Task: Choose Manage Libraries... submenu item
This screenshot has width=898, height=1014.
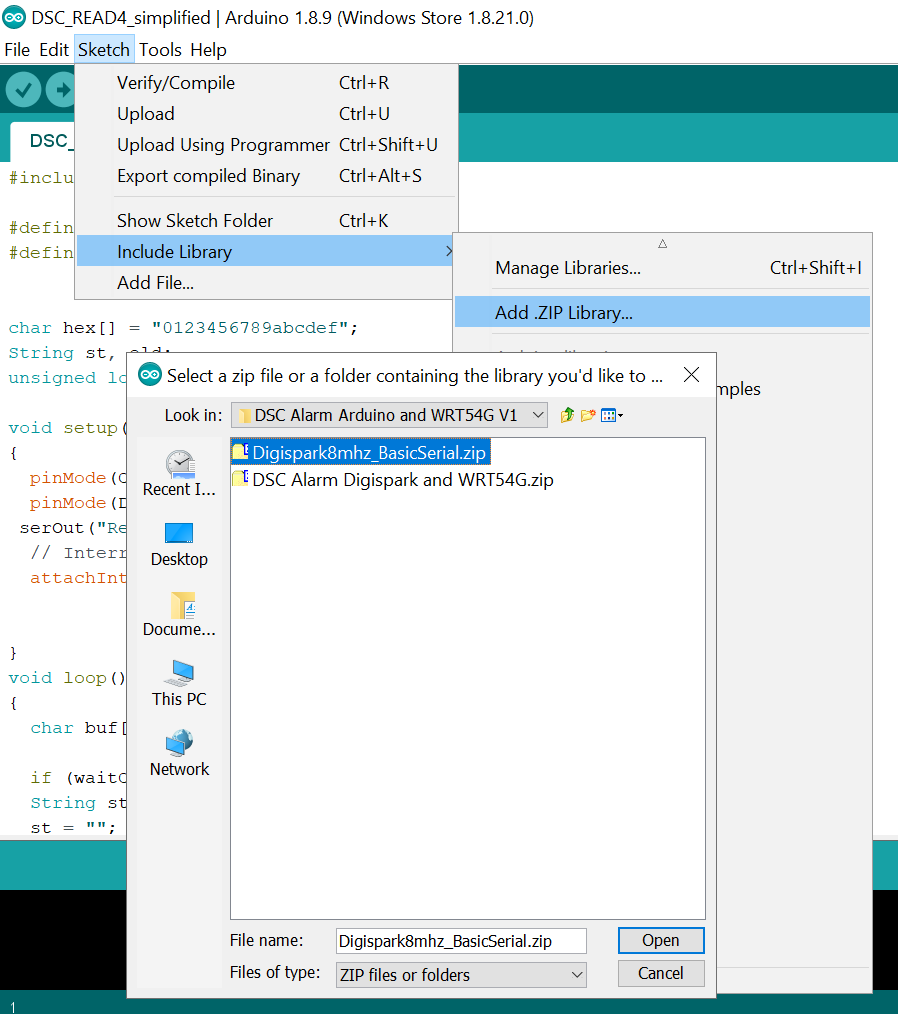Action: (x=662, y=268)
